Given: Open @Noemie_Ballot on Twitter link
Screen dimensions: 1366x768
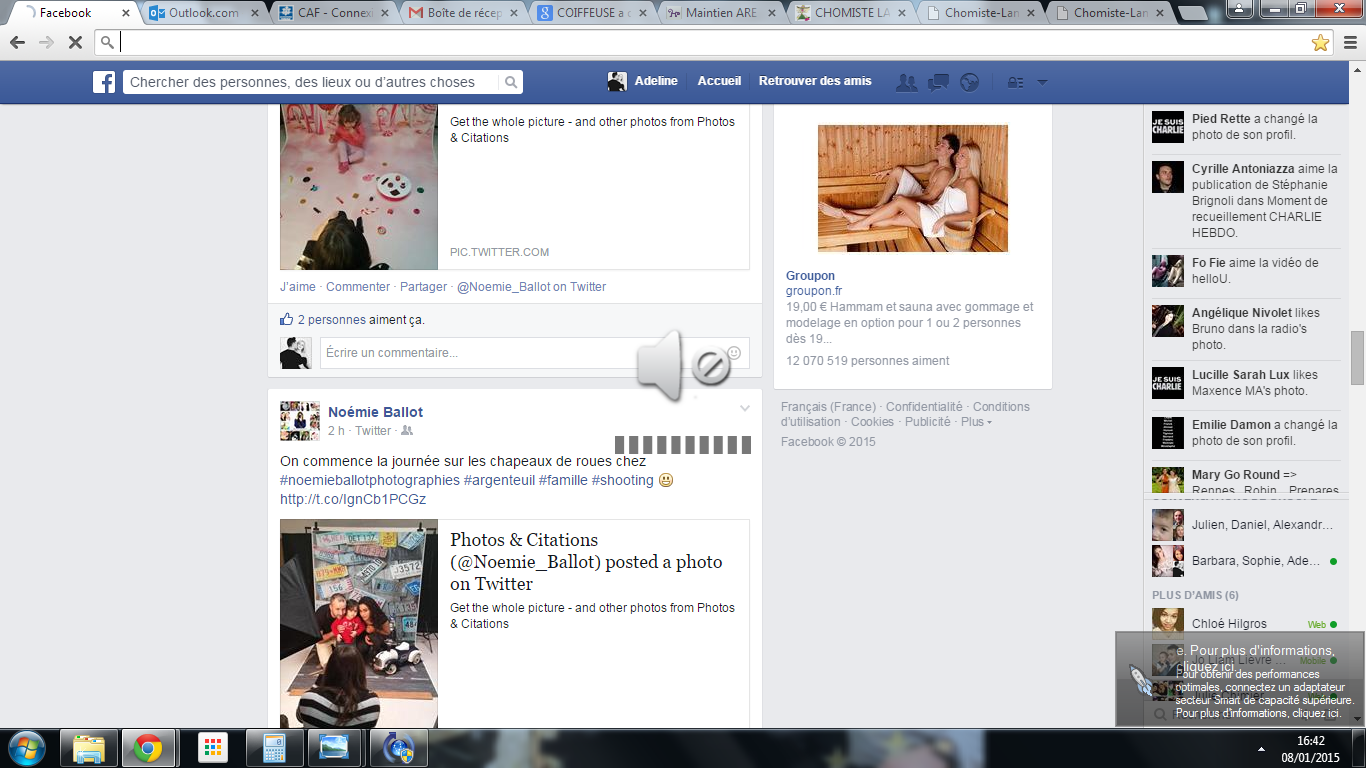Looking at the screenshot, I should pos(532,287).
